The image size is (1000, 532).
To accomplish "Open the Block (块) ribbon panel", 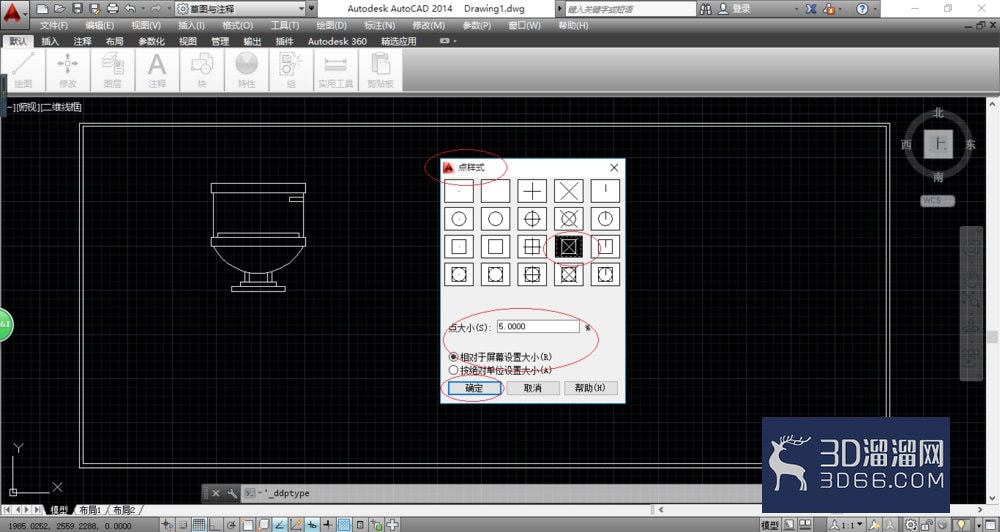I will (202, 70).
